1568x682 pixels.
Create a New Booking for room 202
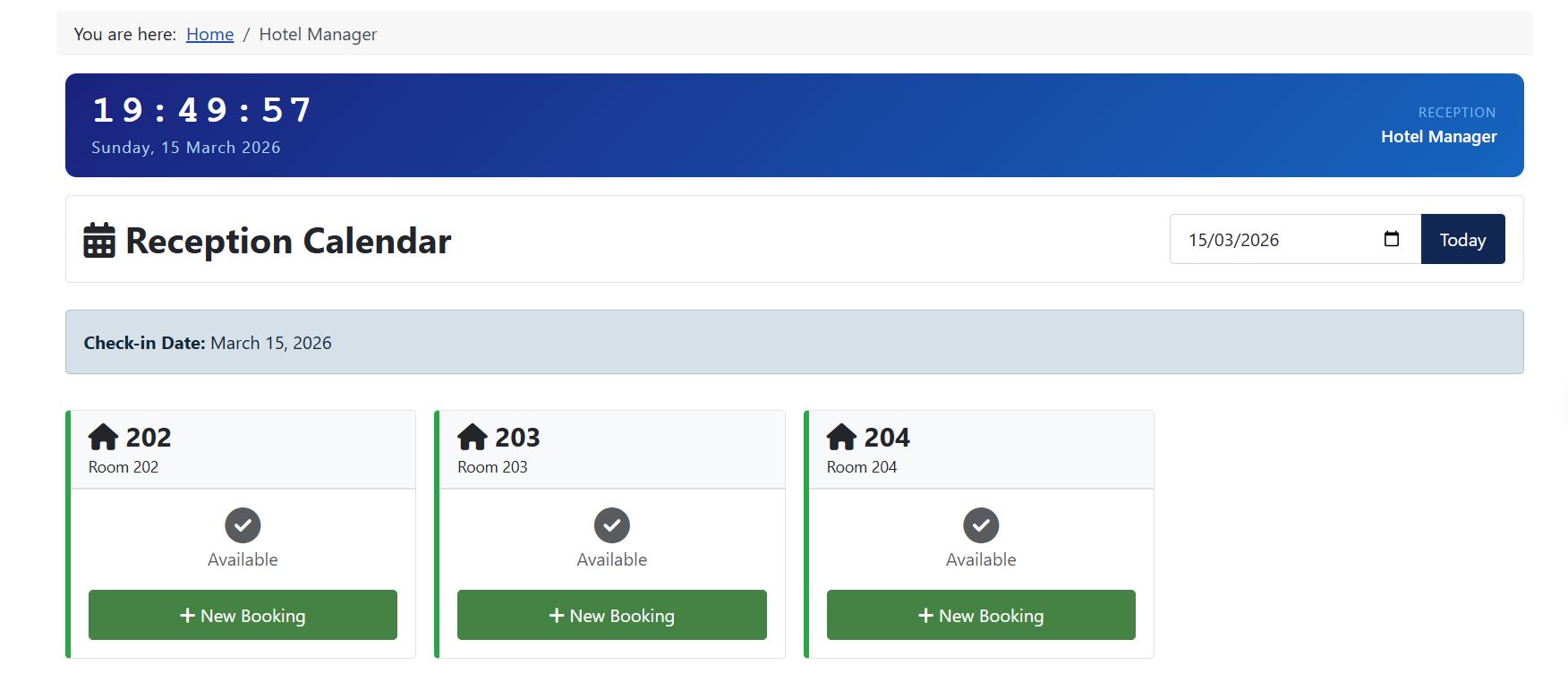tap(243, 615)
